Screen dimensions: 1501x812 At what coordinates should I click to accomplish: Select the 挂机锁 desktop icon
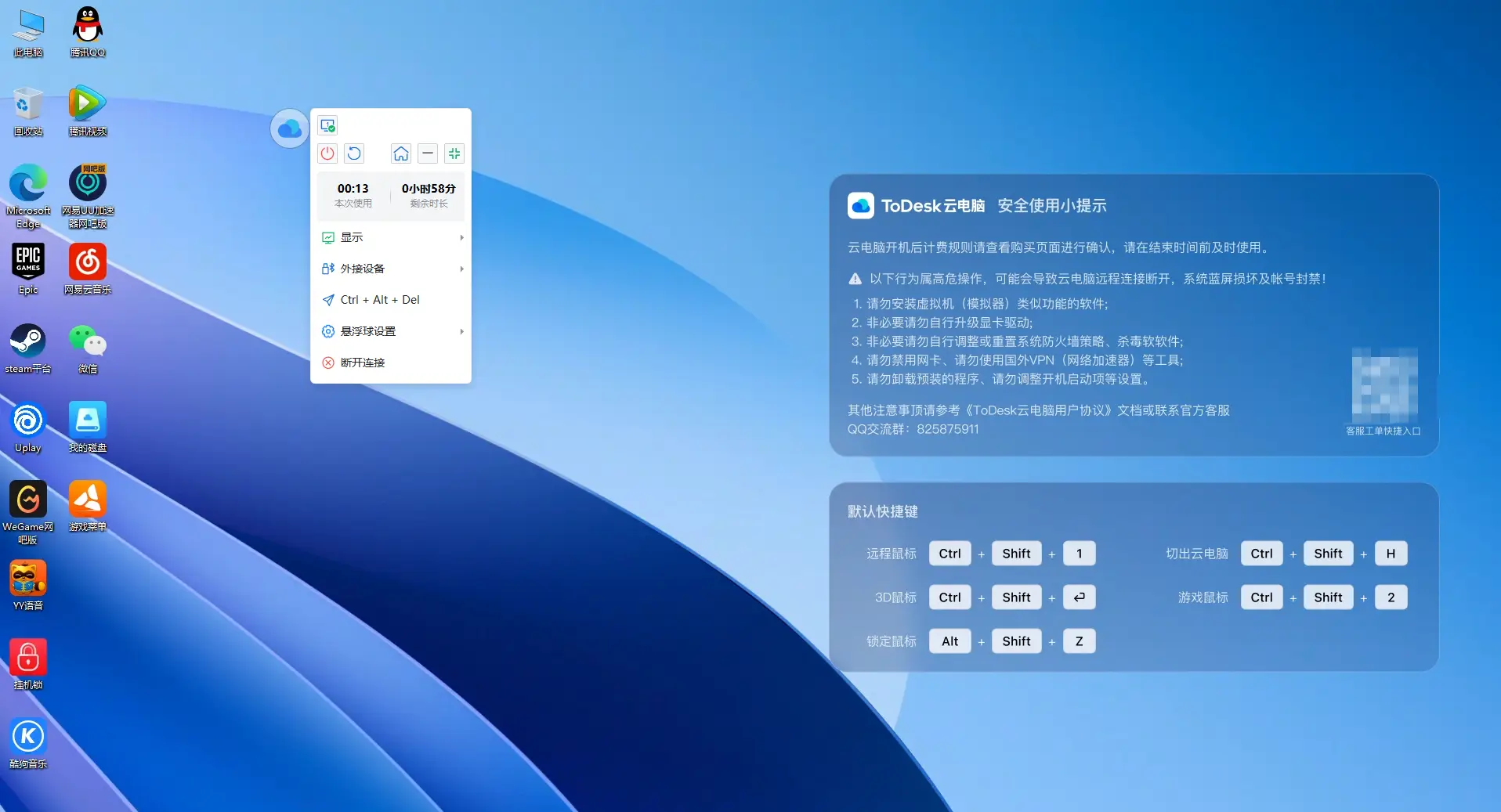(28, 665)
